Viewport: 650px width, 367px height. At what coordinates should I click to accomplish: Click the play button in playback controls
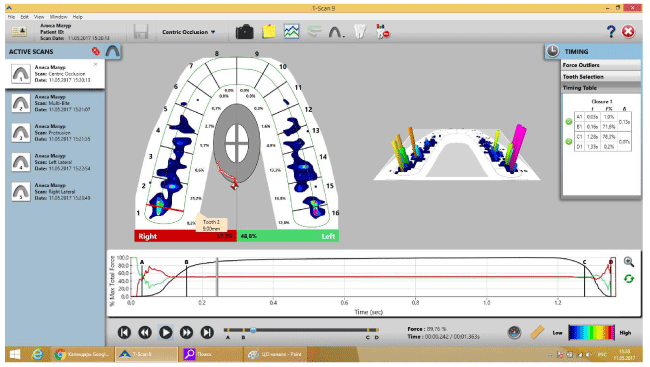[165, 332]
